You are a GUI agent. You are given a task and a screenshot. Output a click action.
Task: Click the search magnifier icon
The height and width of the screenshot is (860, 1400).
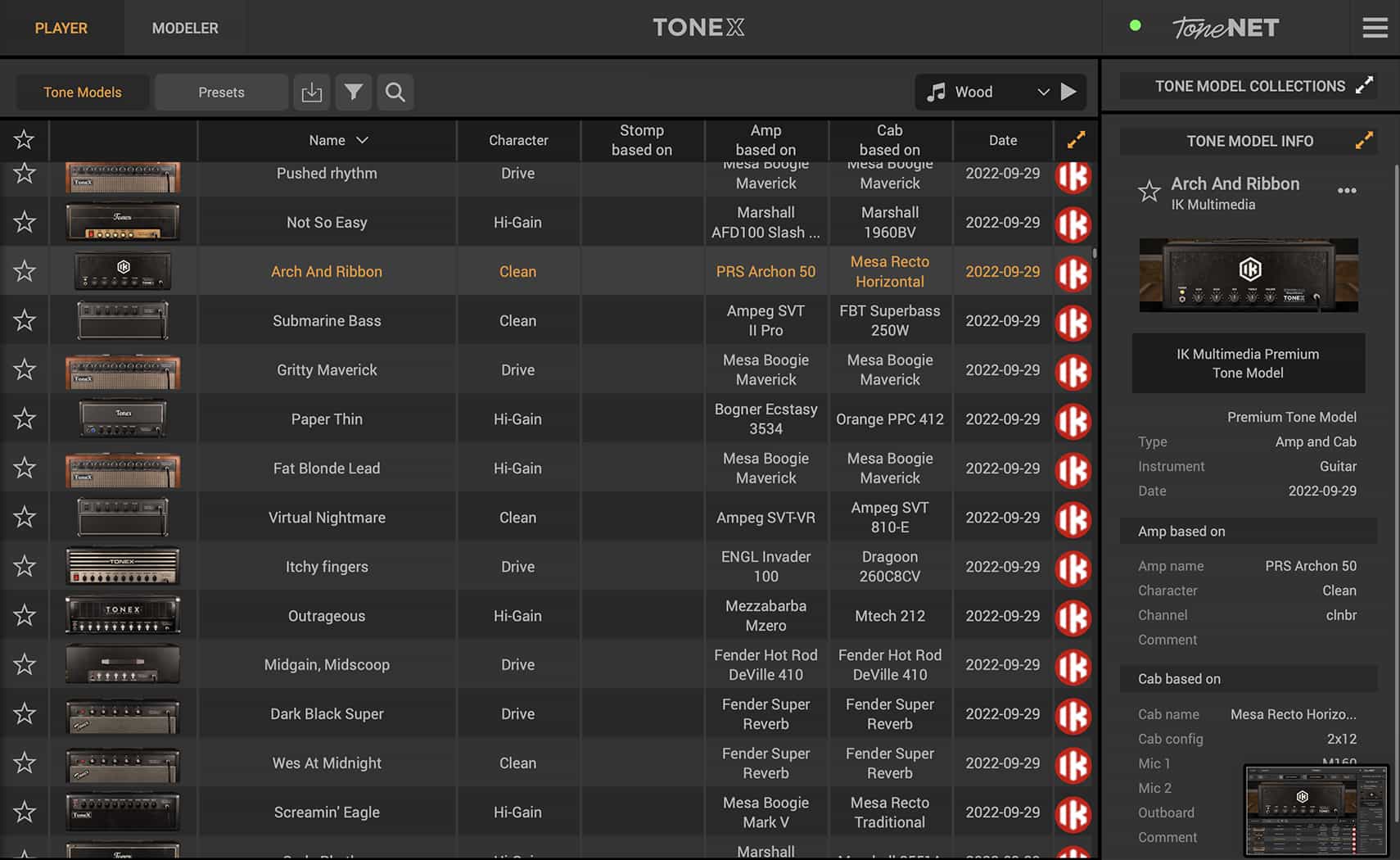tap(395, 92)
